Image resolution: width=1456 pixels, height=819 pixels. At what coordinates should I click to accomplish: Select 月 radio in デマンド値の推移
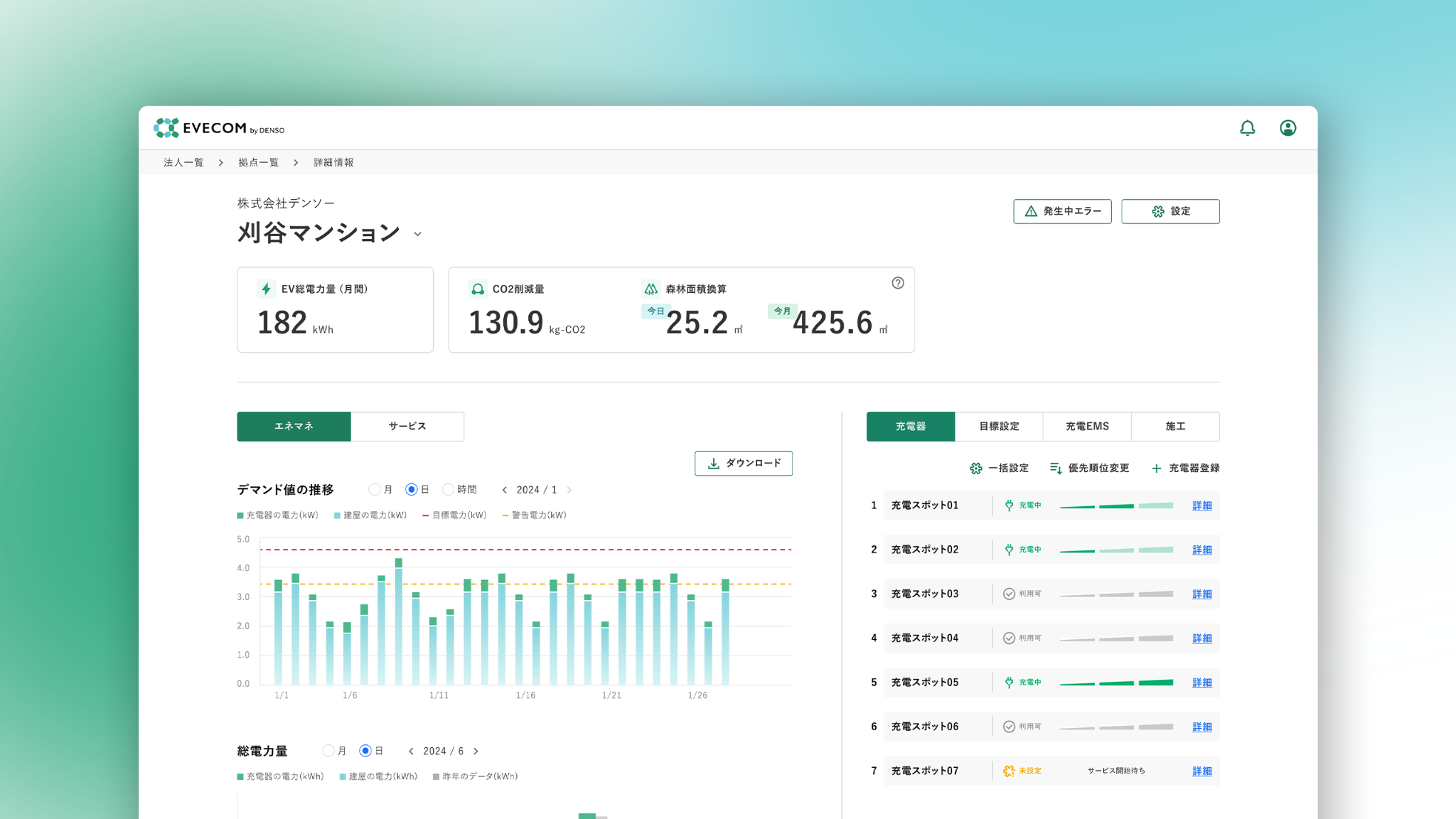tap(374, 490)
